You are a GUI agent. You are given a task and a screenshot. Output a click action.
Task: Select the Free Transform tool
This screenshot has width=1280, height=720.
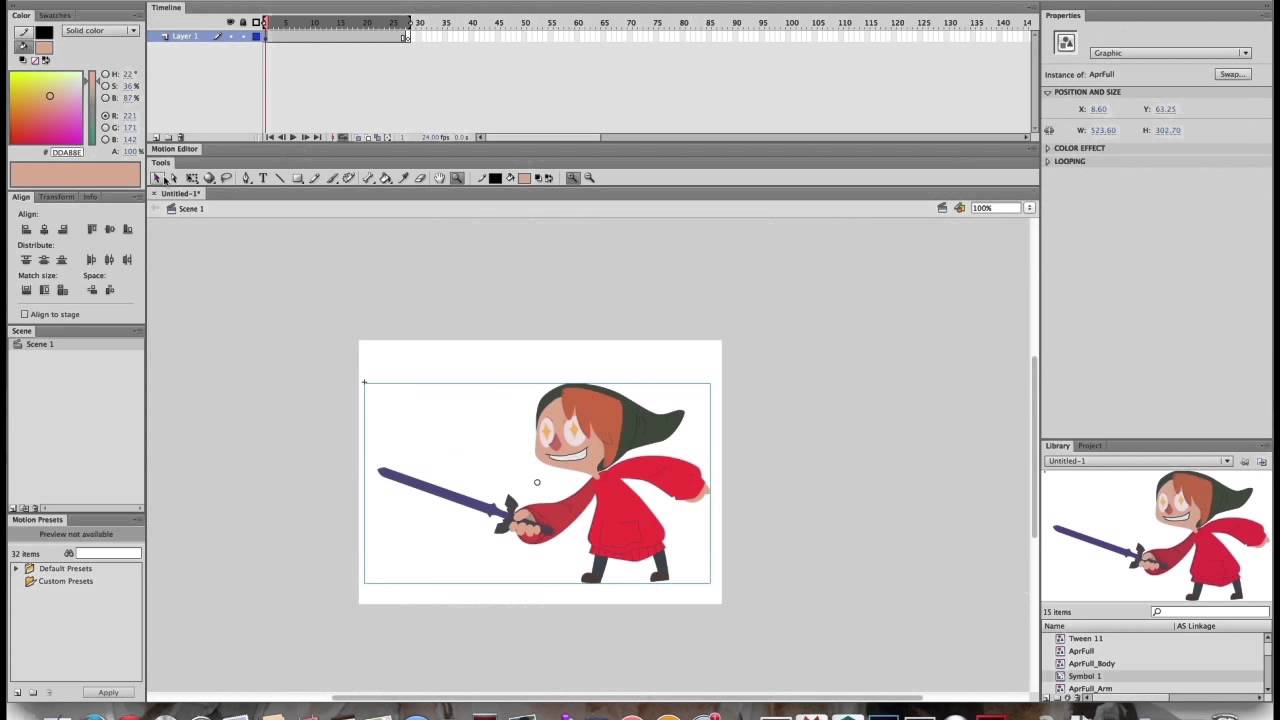point(192,178)
